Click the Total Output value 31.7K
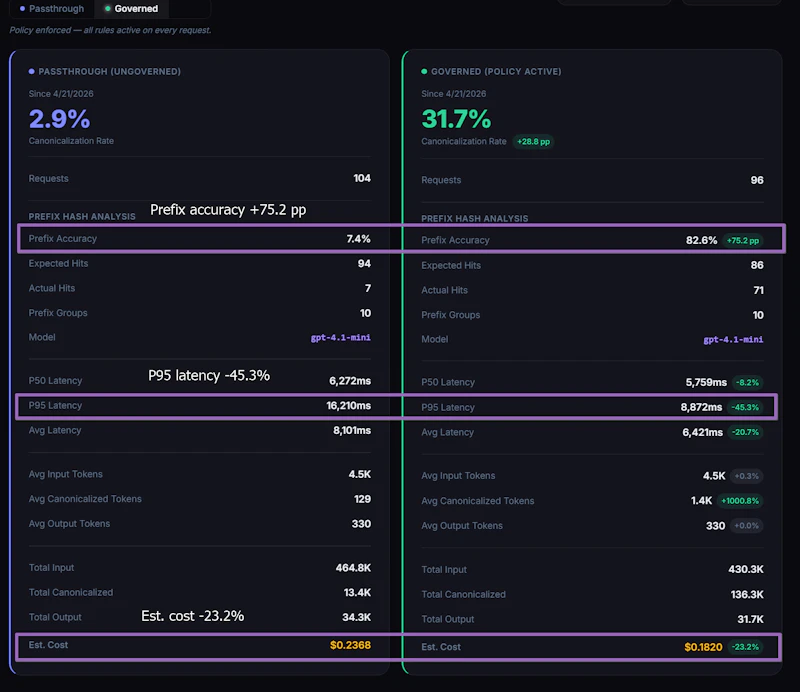Screen dimensions: 800x692 (750, 619)
